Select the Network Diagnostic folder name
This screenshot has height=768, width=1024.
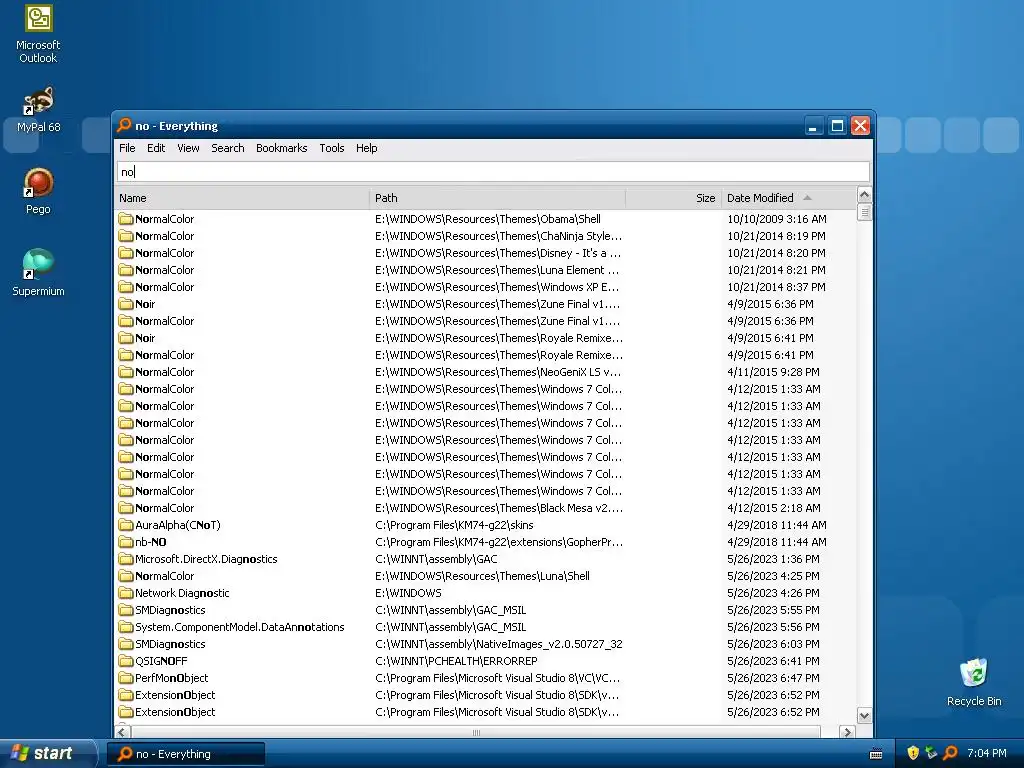pos(182,592)
